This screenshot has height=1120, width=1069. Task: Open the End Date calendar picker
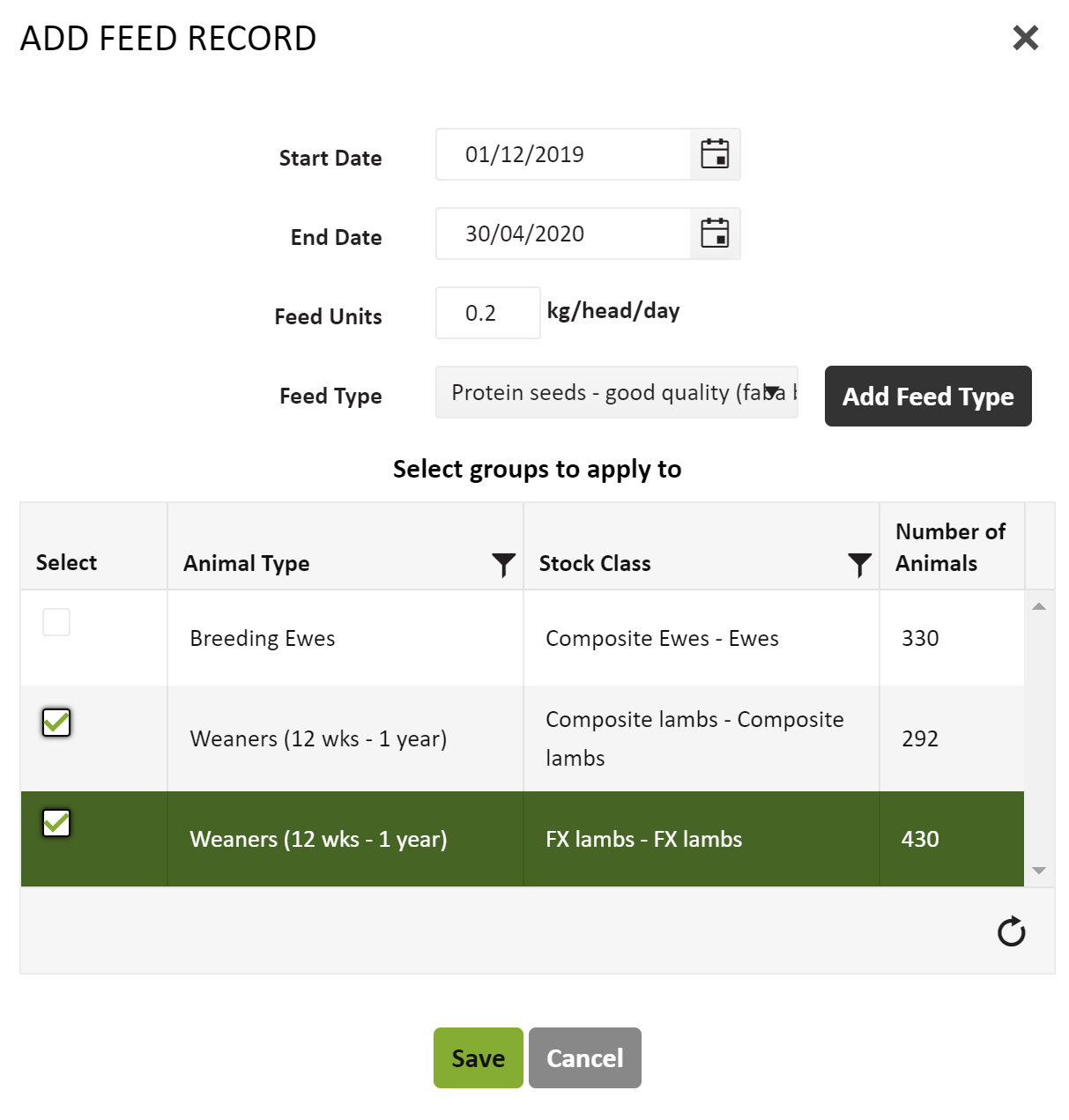tap(715, 234)
